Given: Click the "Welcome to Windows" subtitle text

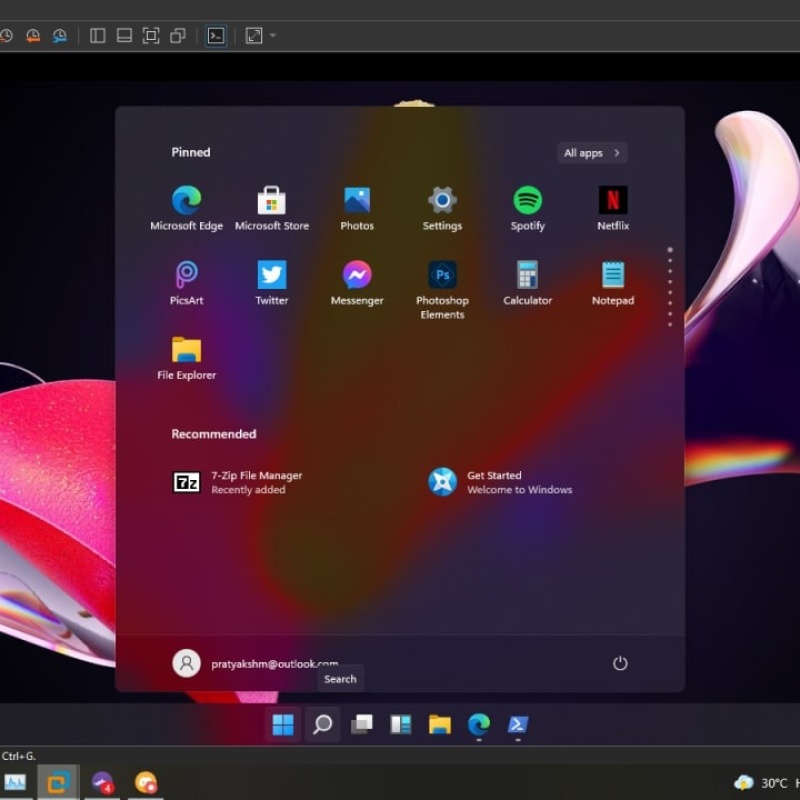Looking at the screenshot, I should coord(519,490).
